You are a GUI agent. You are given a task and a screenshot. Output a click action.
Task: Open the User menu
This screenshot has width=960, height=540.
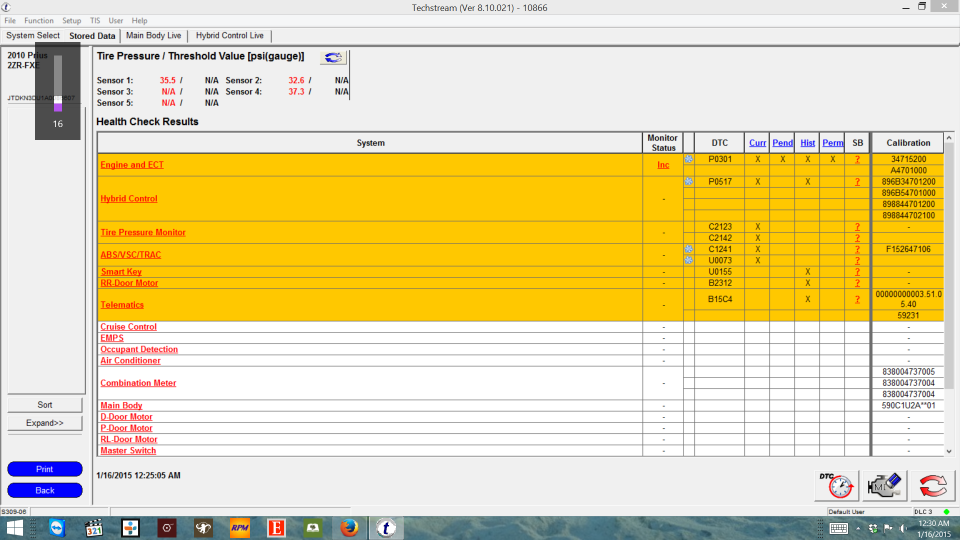pyautogui.click(x=116, y=20)
